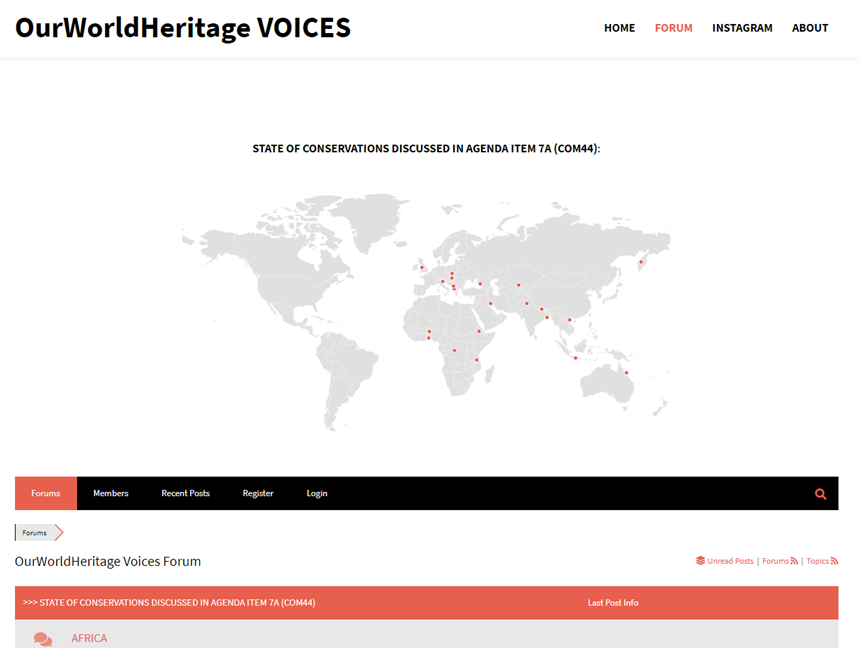Click the 'OurWorldHeritage Voices Forum' heading
Image resolution: width=859 pixels, height=648 pixels.
pos(108,561)
